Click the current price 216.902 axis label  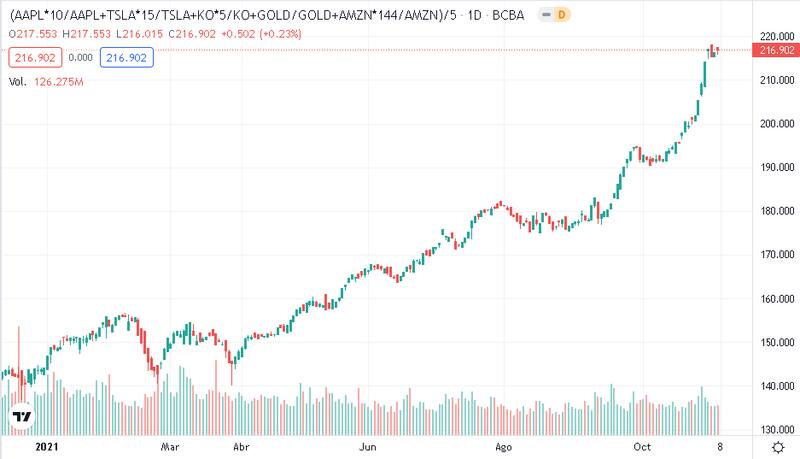(x=776, y=50)
